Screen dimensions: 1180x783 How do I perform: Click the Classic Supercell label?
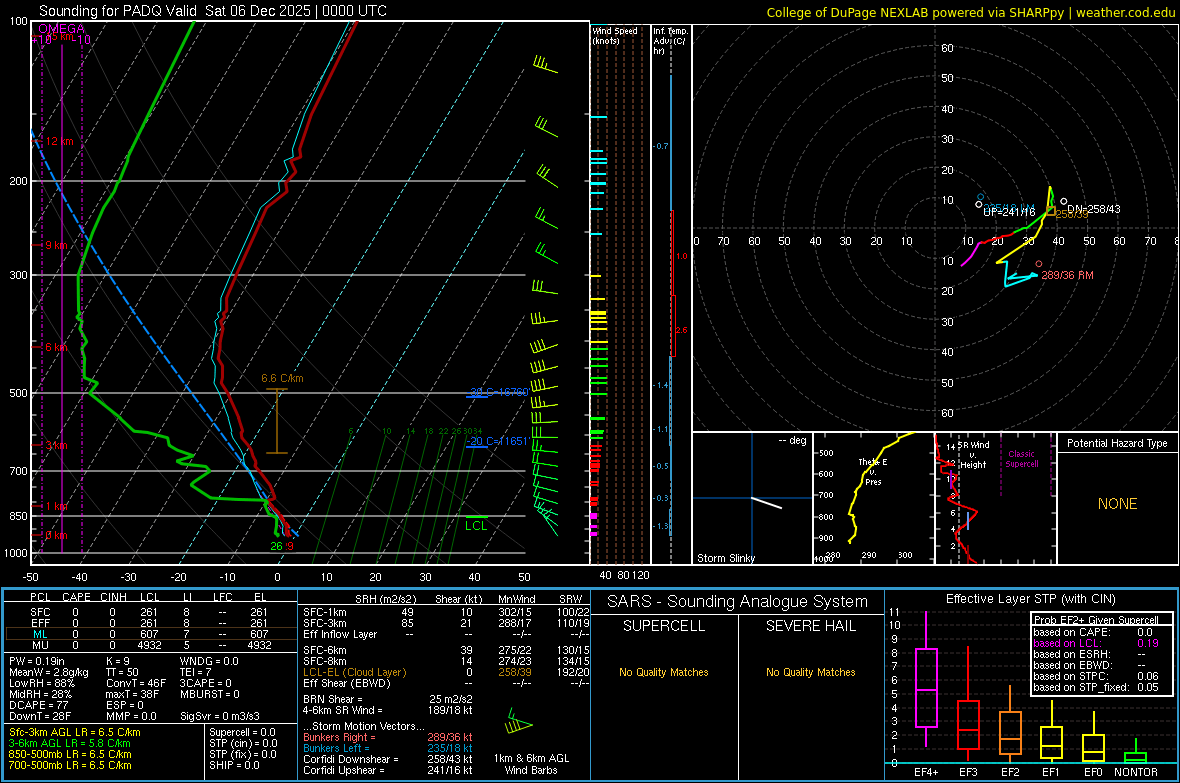pos(1021,459)
